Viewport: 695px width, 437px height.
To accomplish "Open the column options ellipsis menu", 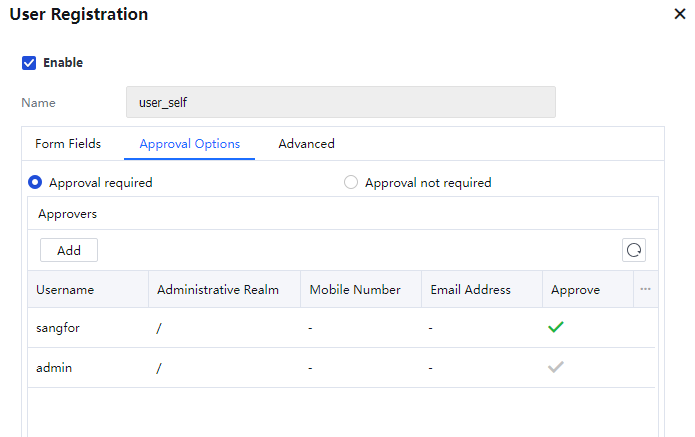I will 645,289.
